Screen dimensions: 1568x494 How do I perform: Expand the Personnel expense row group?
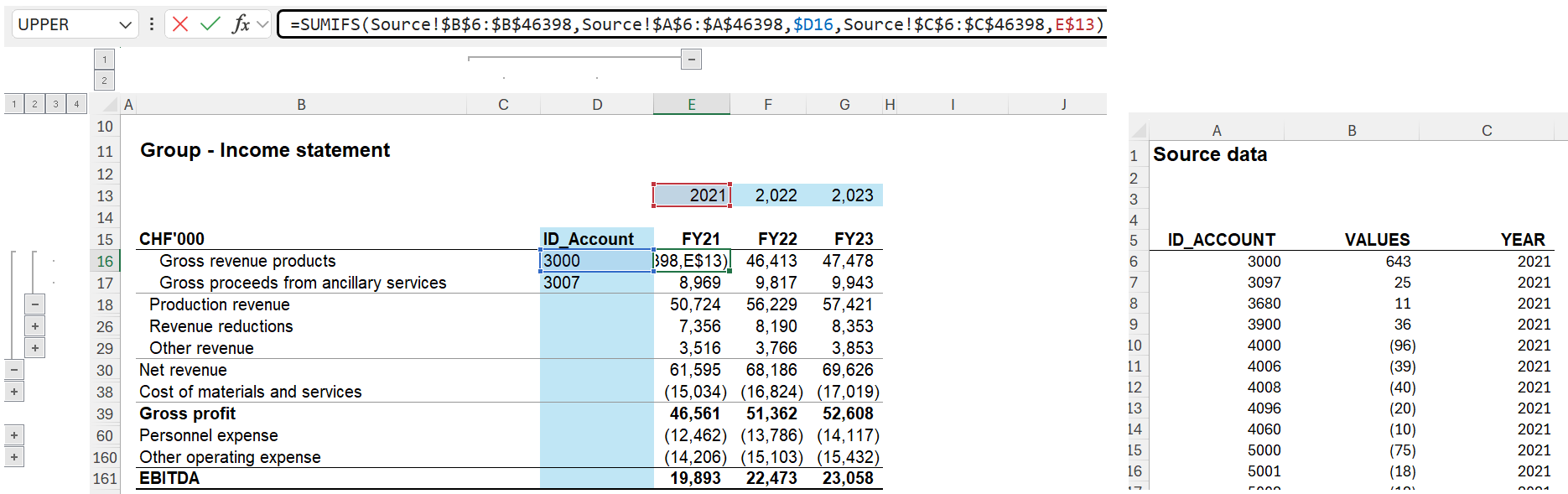14,435
